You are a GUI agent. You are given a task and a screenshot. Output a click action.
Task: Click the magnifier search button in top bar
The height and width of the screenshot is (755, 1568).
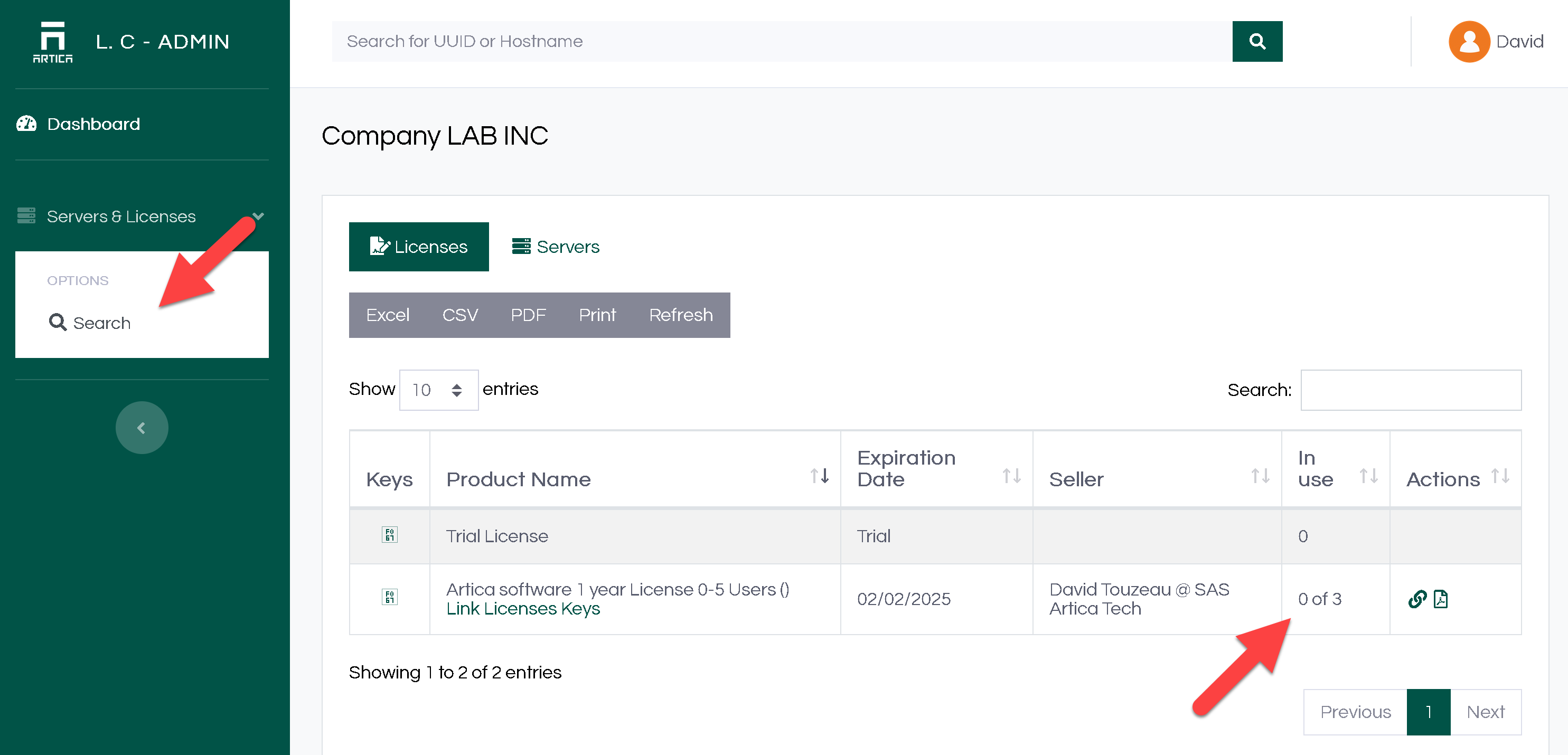click(1257, 41)
